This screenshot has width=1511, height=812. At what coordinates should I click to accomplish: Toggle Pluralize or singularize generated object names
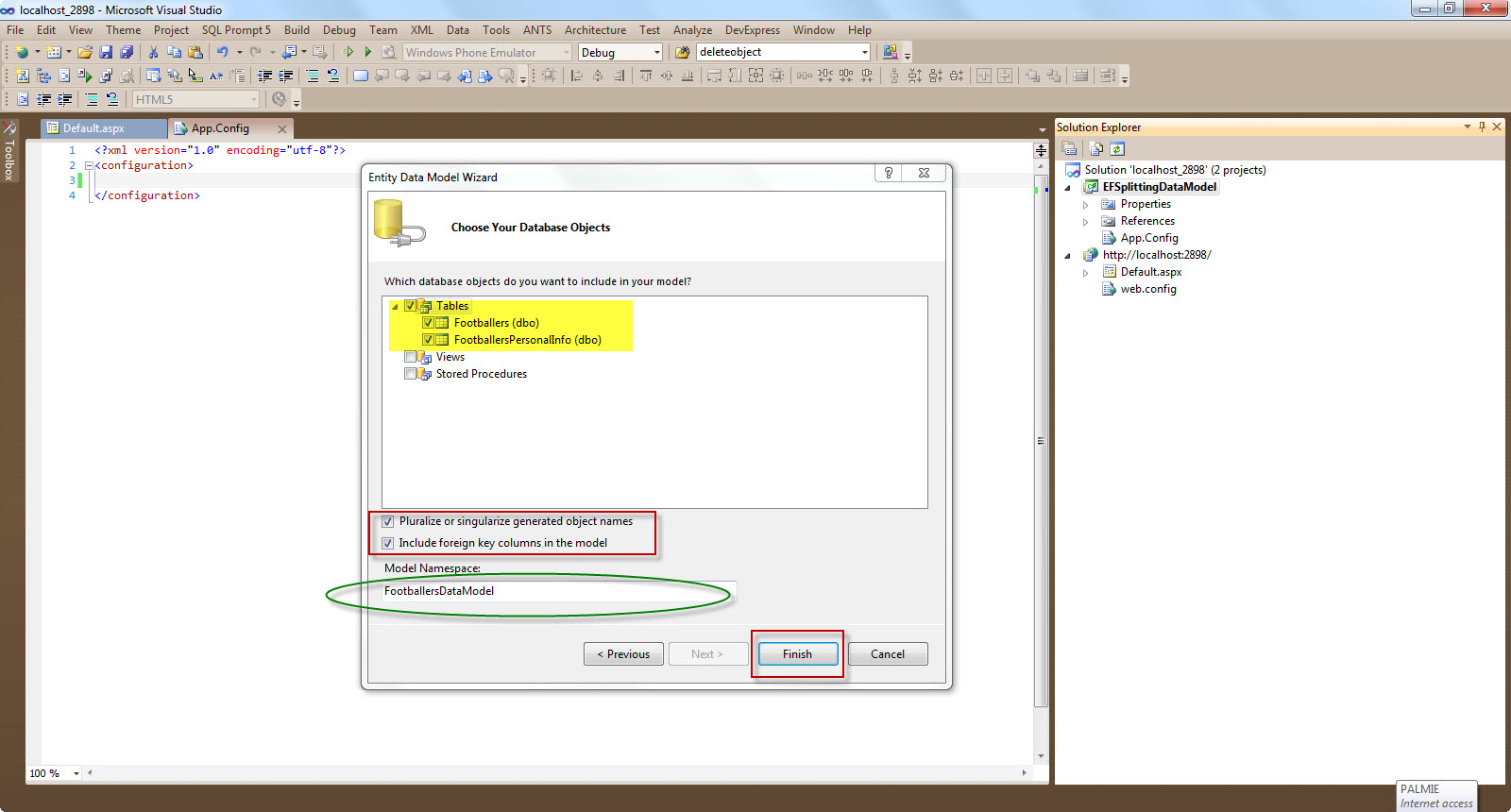(x=387, y=521)
